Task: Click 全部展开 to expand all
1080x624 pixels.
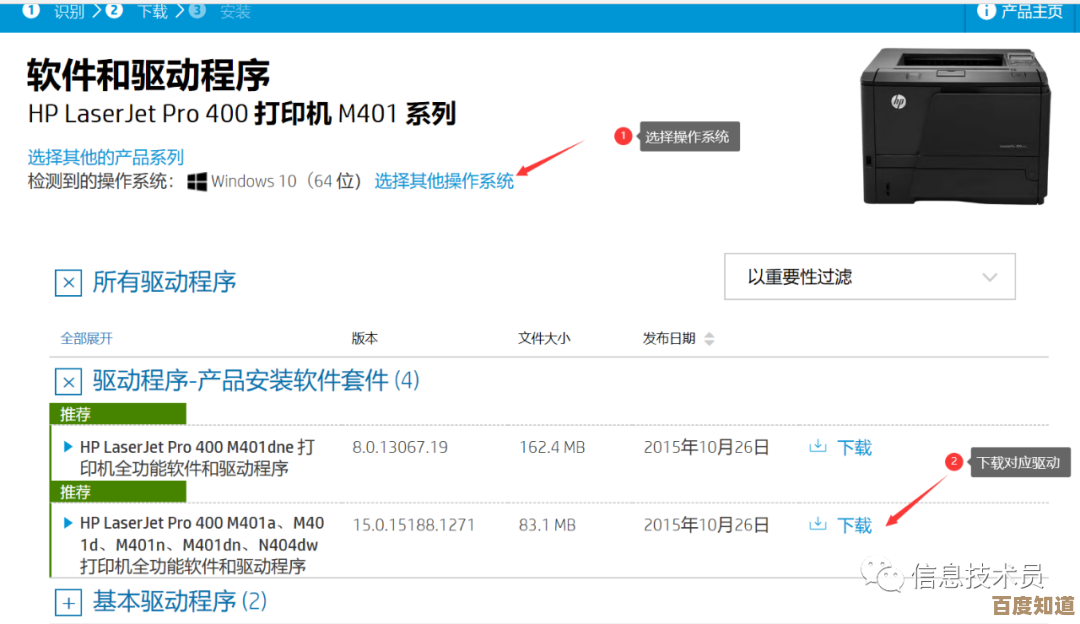Action: tap(86, 339)
